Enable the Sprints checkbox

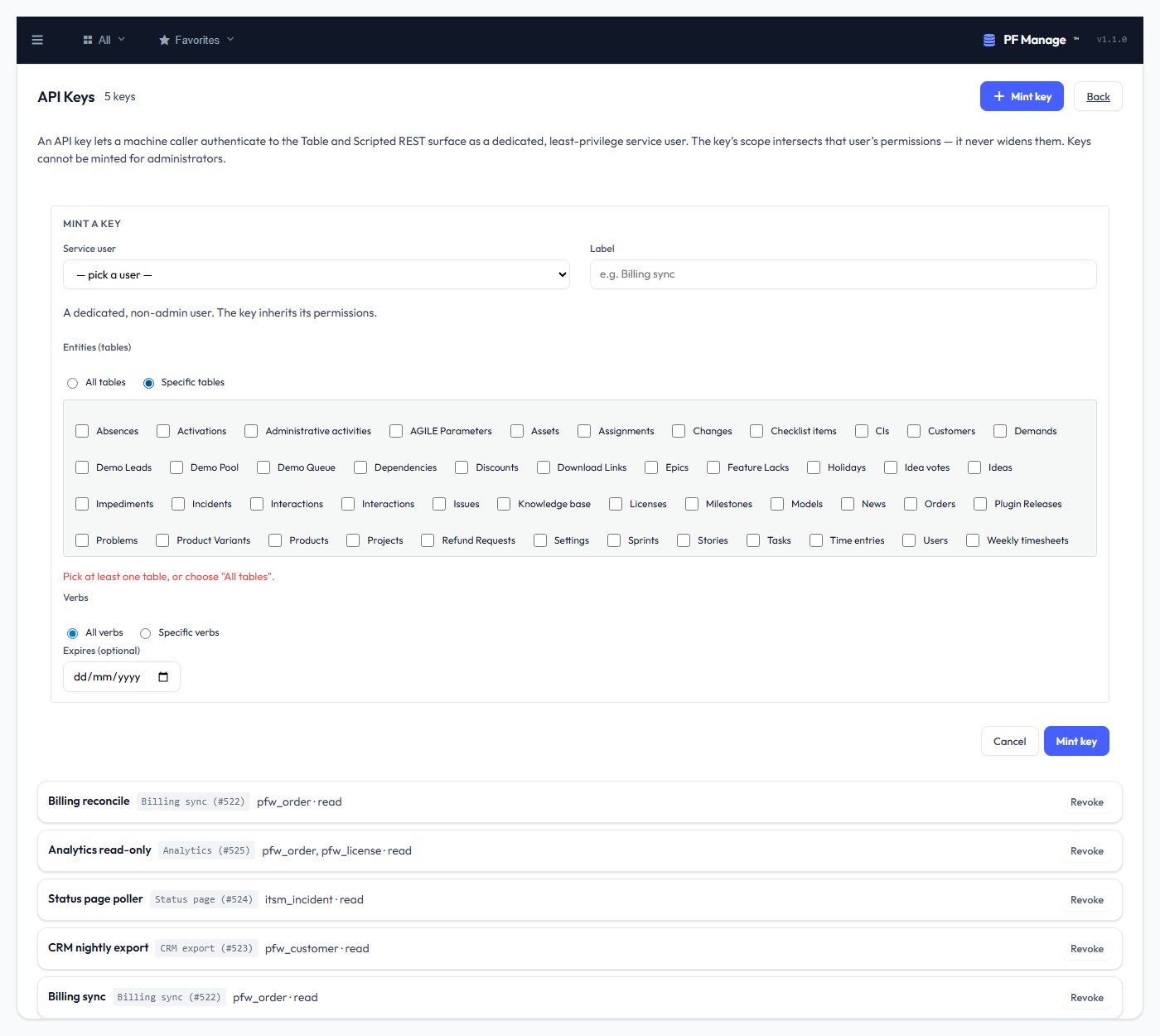tap(614, 540)
